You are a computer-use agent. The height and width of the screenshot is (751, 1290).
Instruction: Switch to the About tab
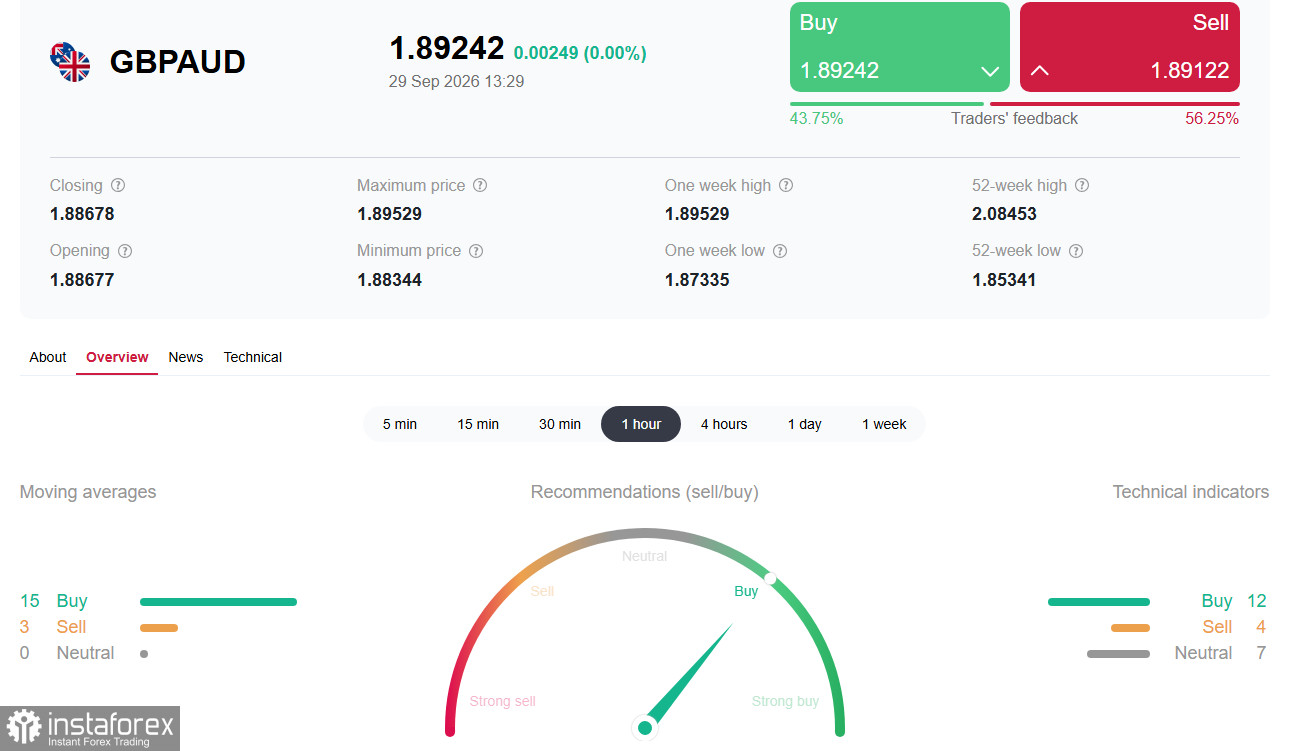pyautogui.click(x=48, y=357)
